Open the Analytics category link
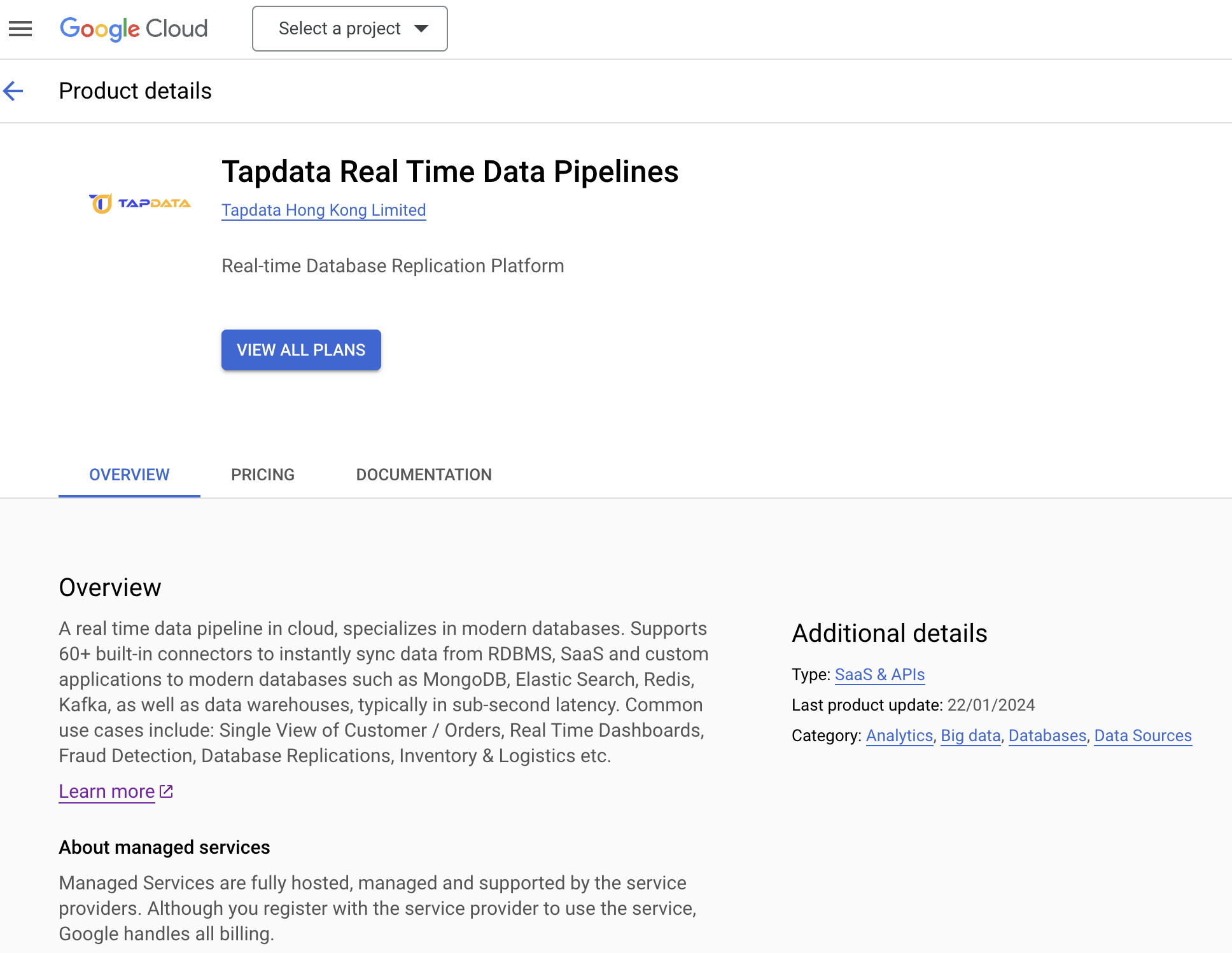Screen dimensions: 1232x953 point(899,735)
